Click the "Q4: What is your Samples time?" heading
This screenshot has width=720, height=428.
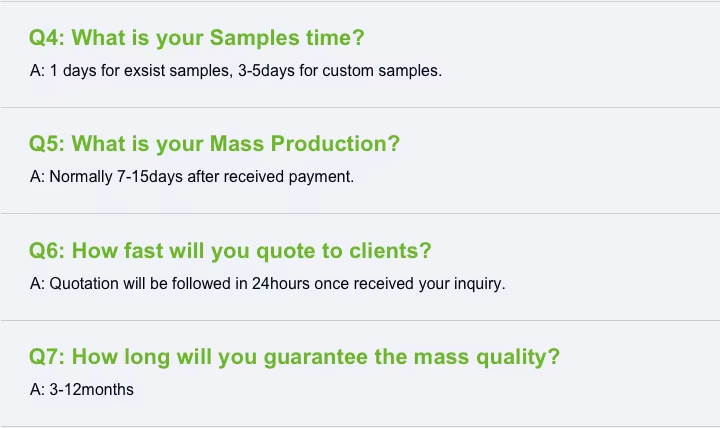pos(196,38)
